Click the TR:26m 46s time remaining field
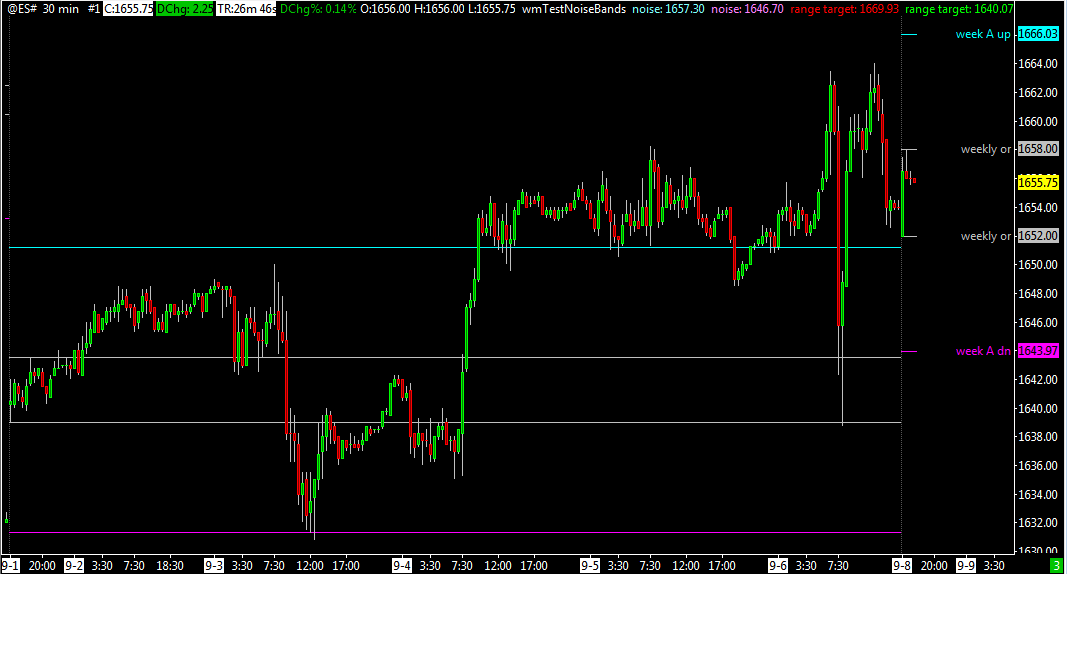The width and height of the screenshot is (1067, 646). [x=246, y=9]
